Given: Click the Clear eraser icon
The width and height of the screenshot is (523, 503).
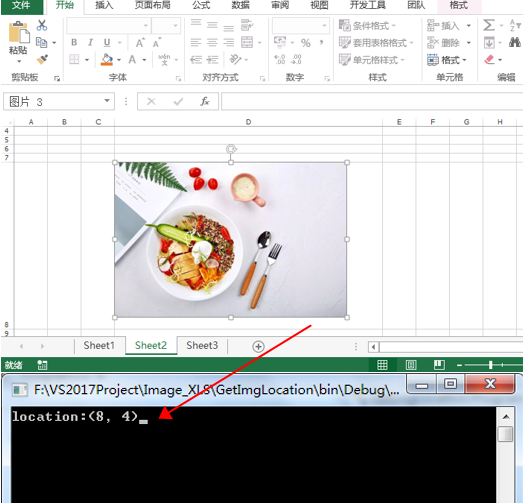Looking at the screenshot, I should (x=489, y=60).
